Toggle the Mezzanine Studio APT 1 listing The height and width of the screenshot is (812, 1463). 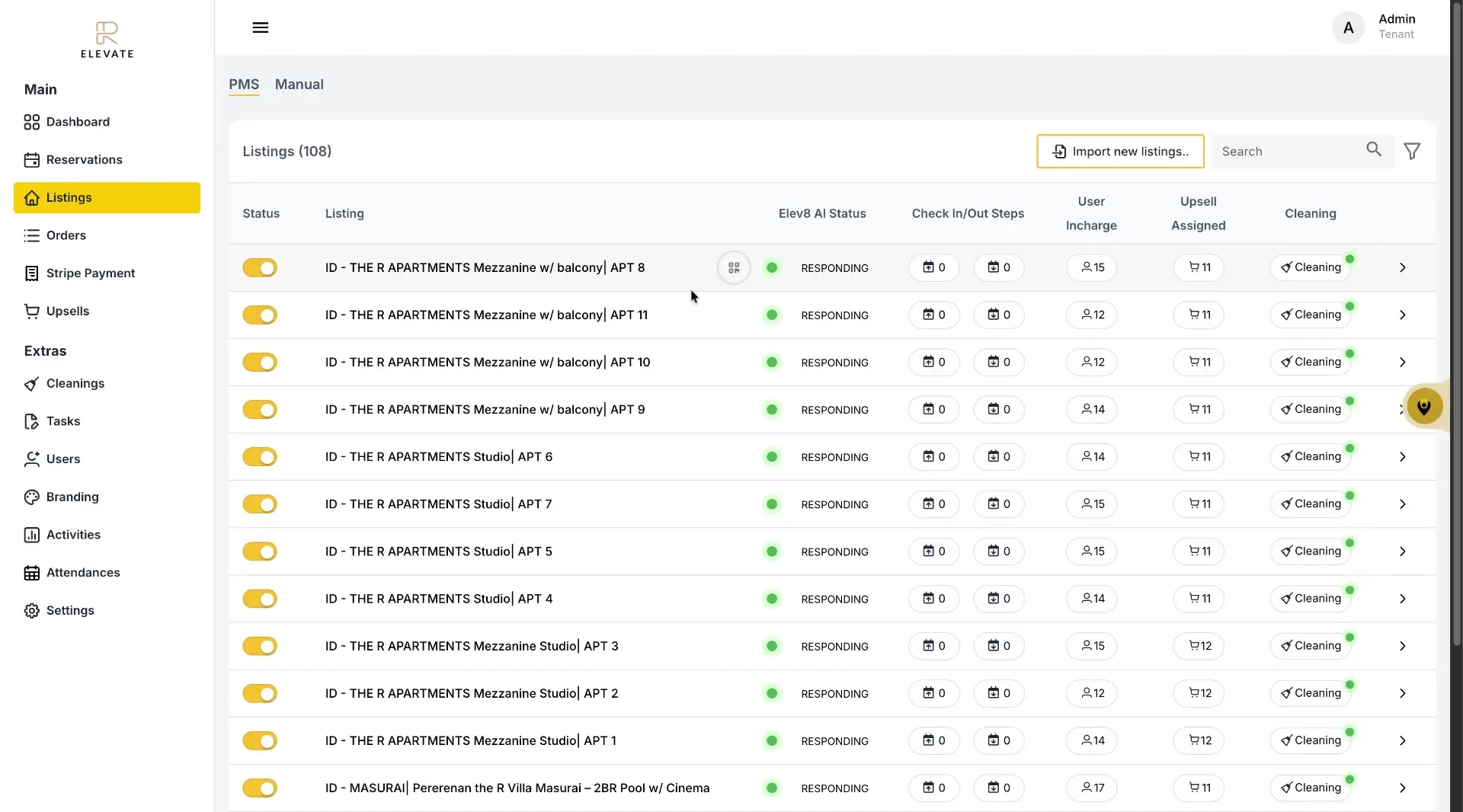click(x=259, y=740)
